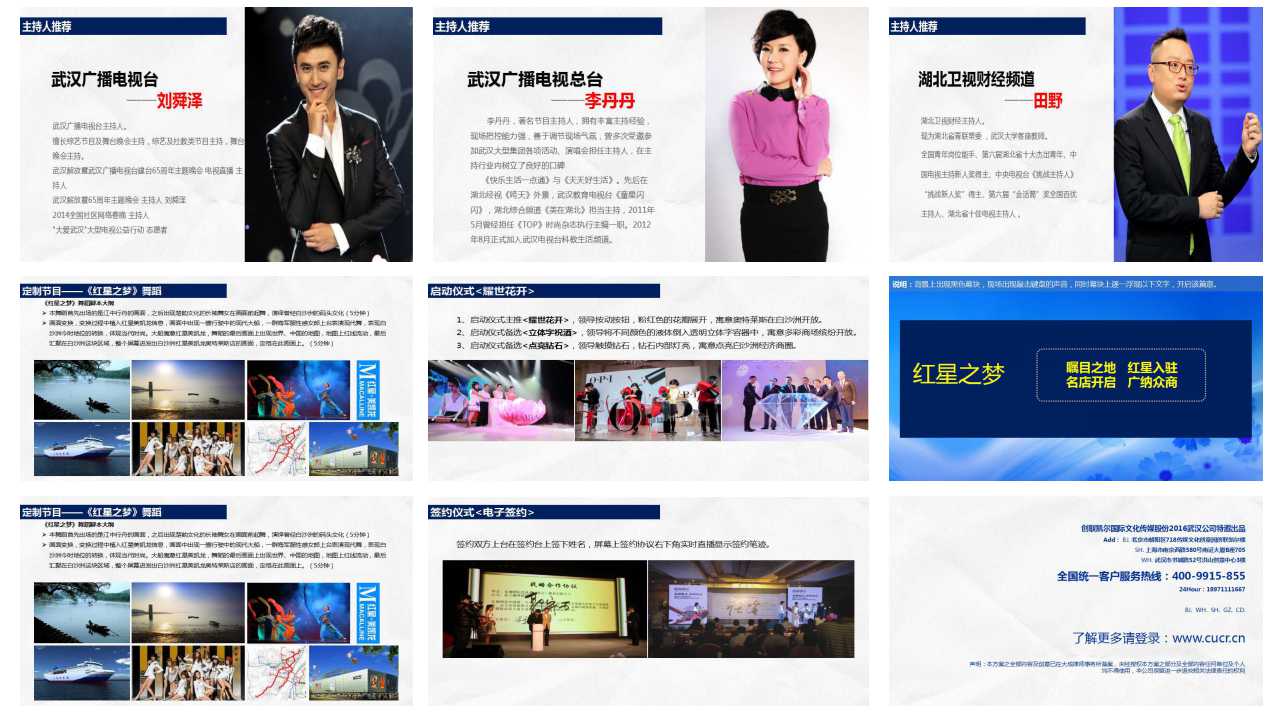Click the glowing diamond ceremony photo
Image resolution: width=1280 pixels, height=720 pixels.
(795, 400)
